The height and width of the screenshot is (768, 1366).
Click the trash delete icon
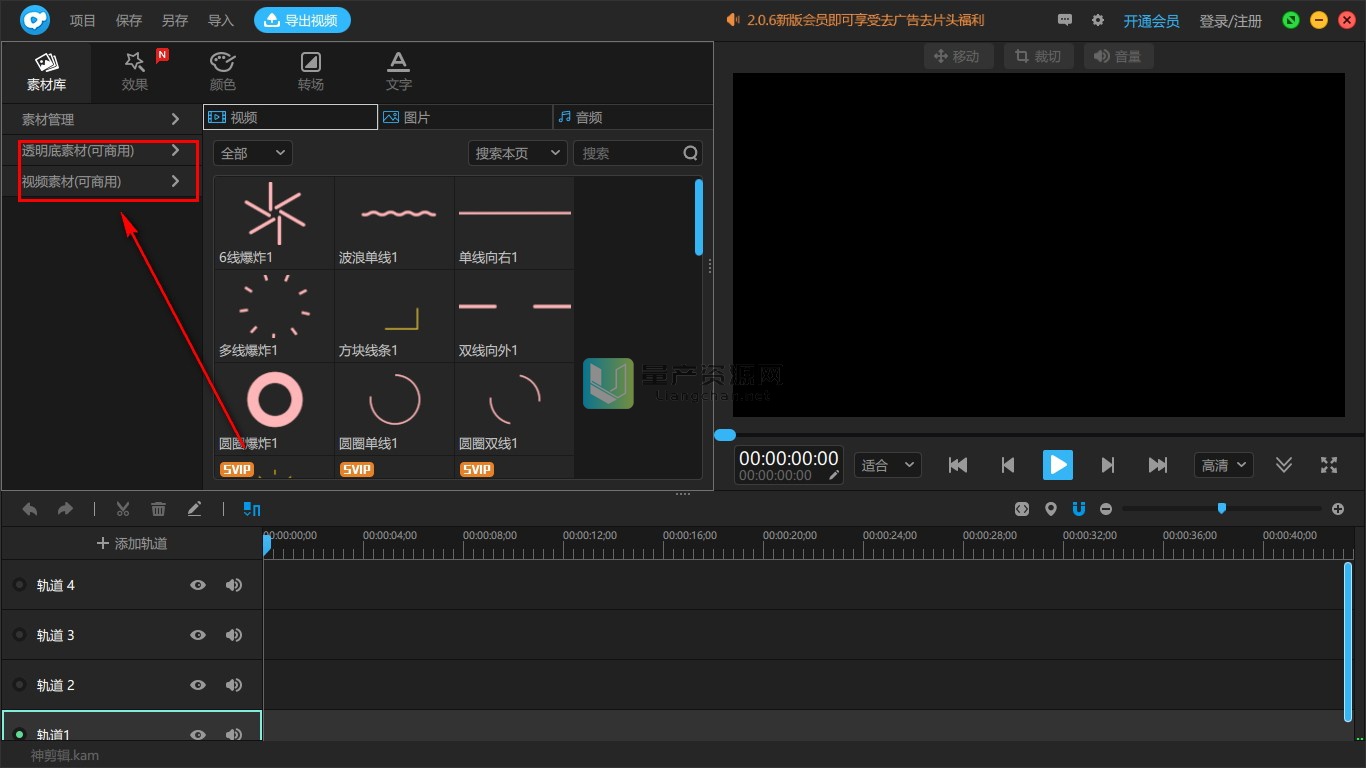point(158,509)
